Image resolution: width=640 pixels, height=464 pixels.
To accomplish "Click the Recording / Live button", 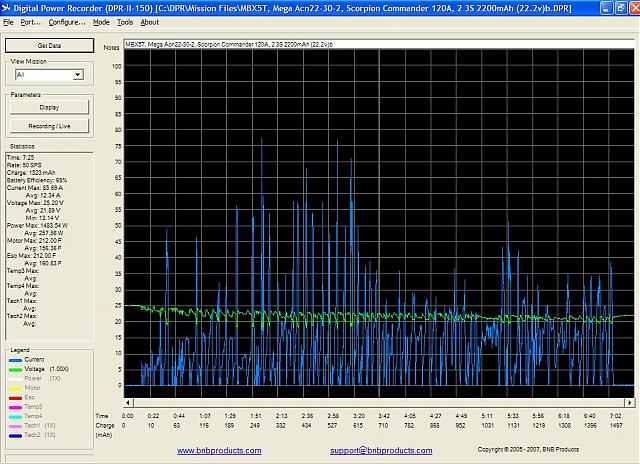I will (49, 126).
